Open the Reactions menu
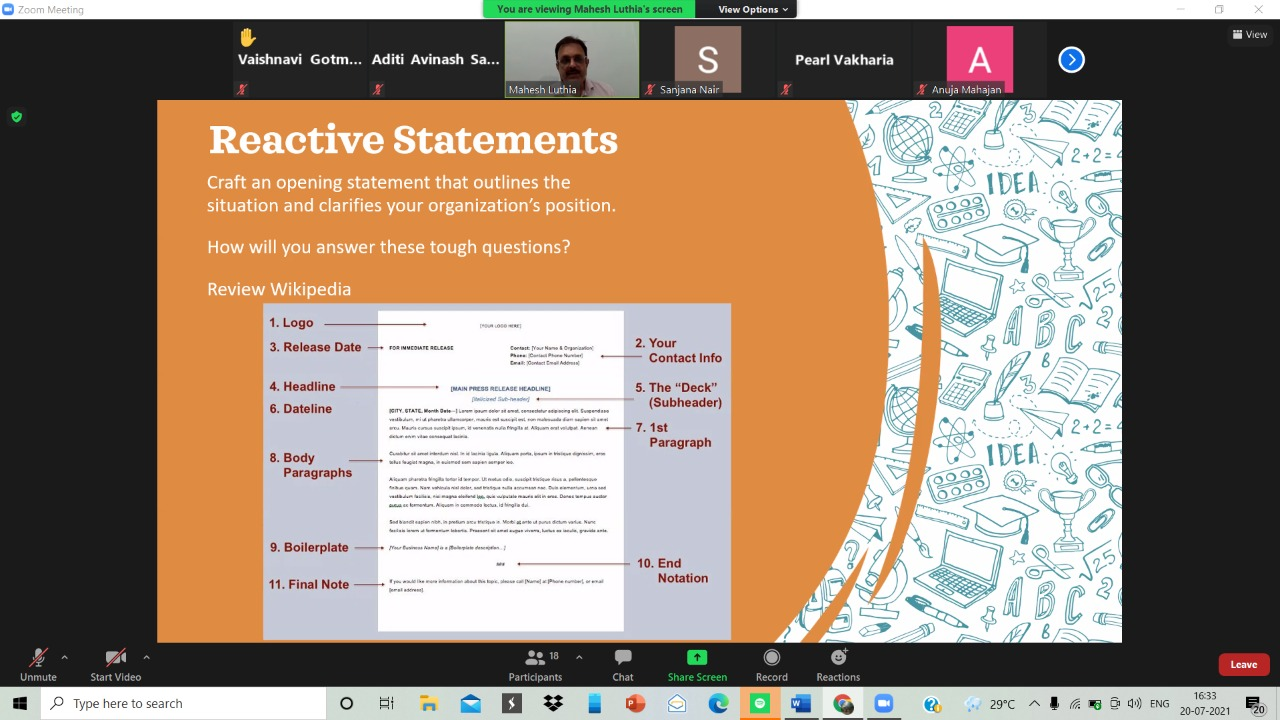Image resolution: width=1280 pixels, height=720 pixels. tap(838, 664)
